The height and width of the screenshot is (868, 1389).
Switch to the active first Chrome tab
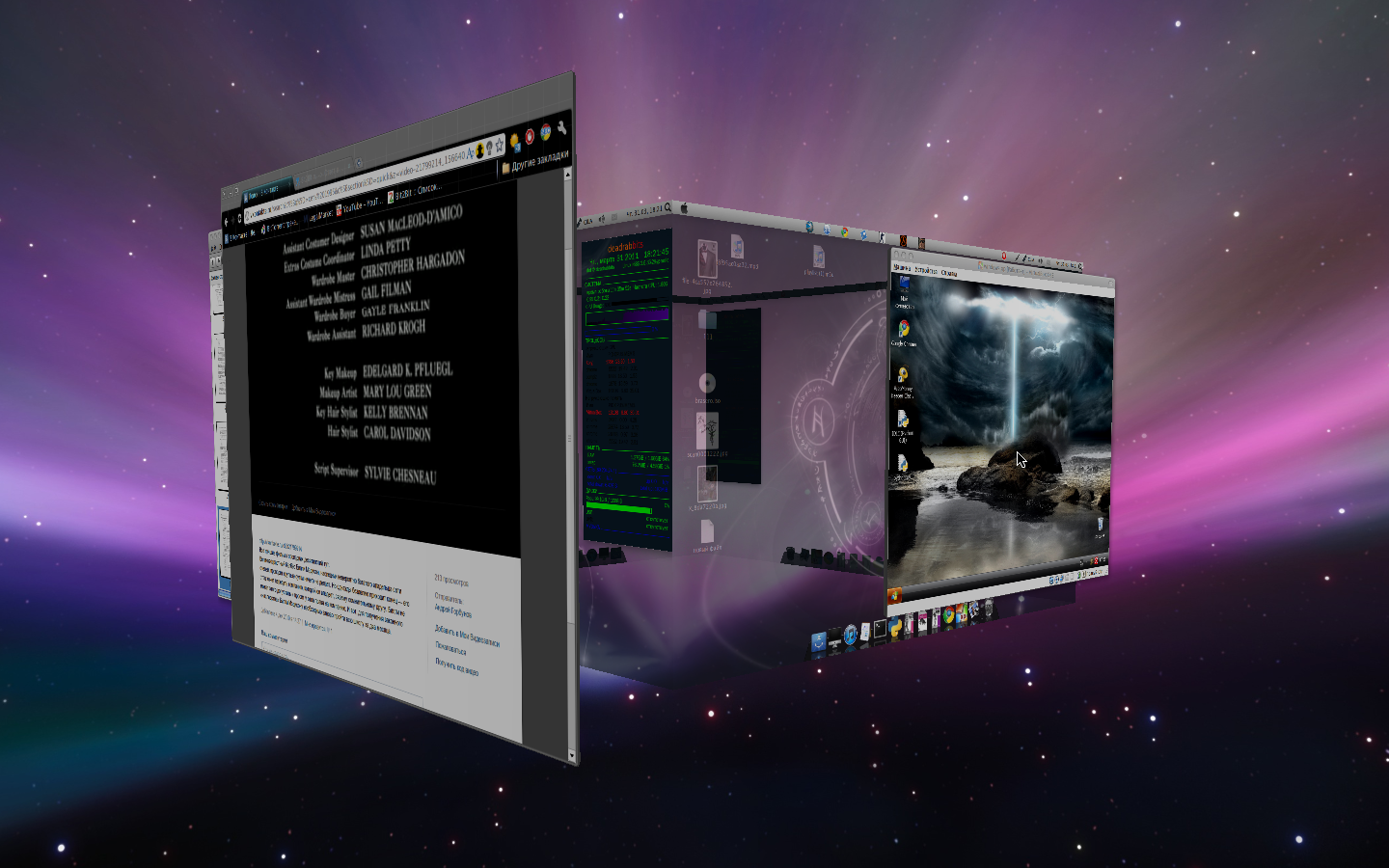(x=265, y=190)
